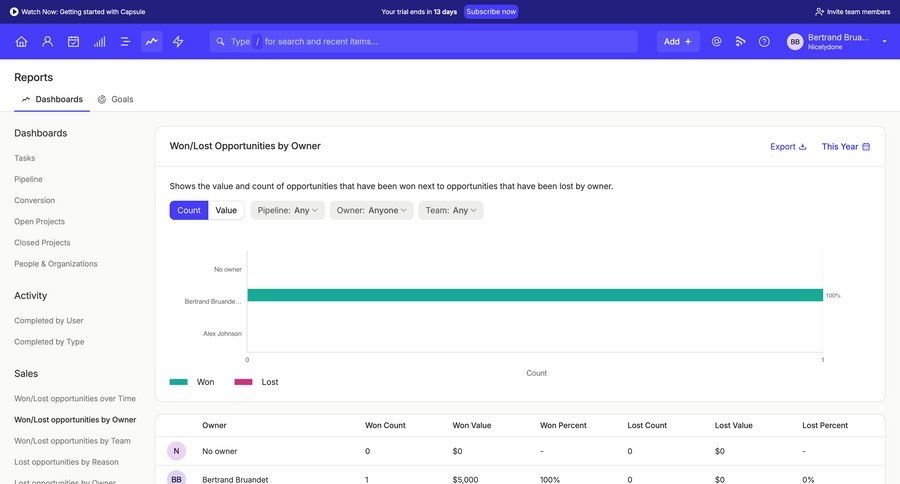Click the Subscribe now button

(491, 12)
